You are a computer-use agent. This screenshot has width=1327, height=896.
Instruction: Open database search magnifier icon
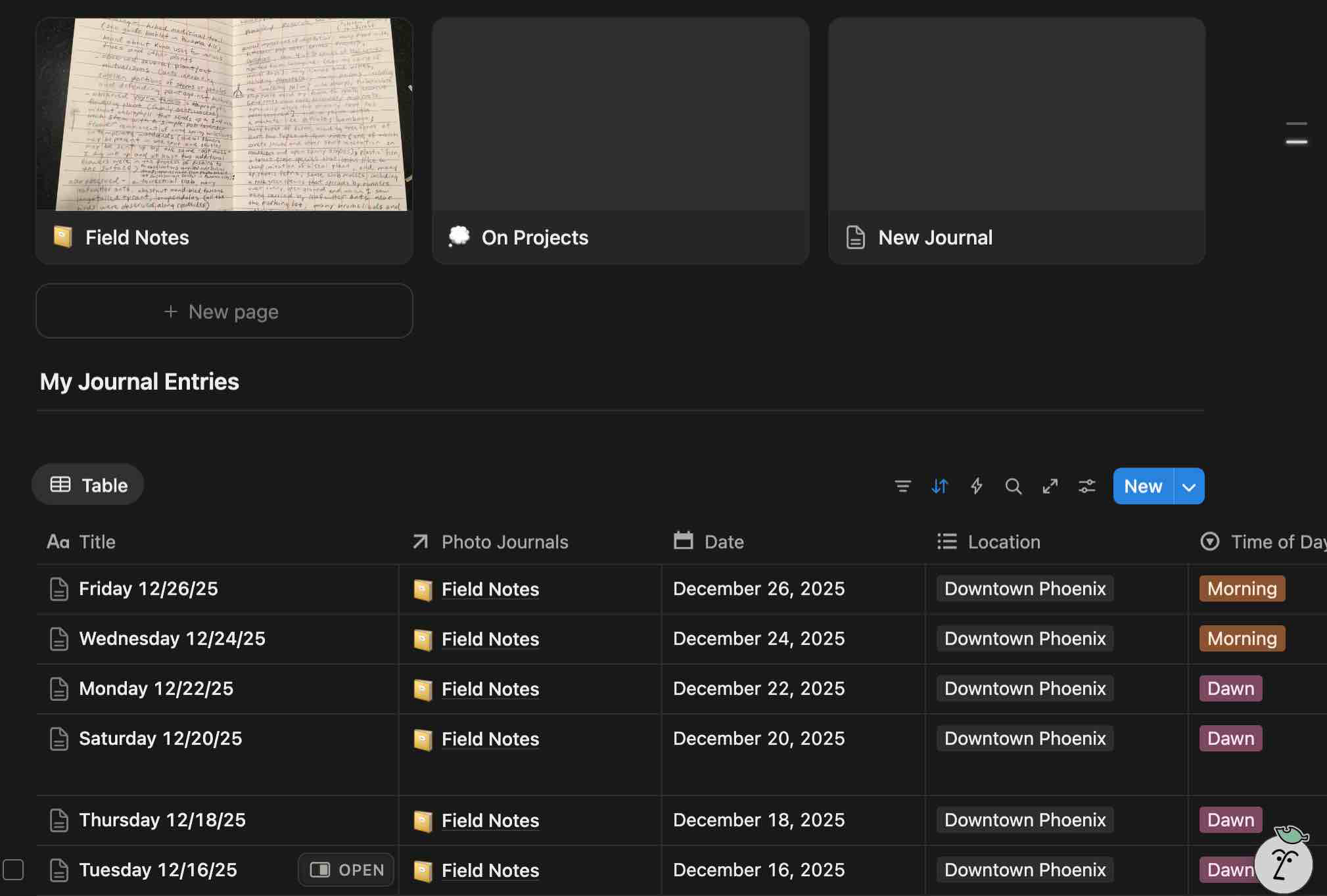point(1013,486)
